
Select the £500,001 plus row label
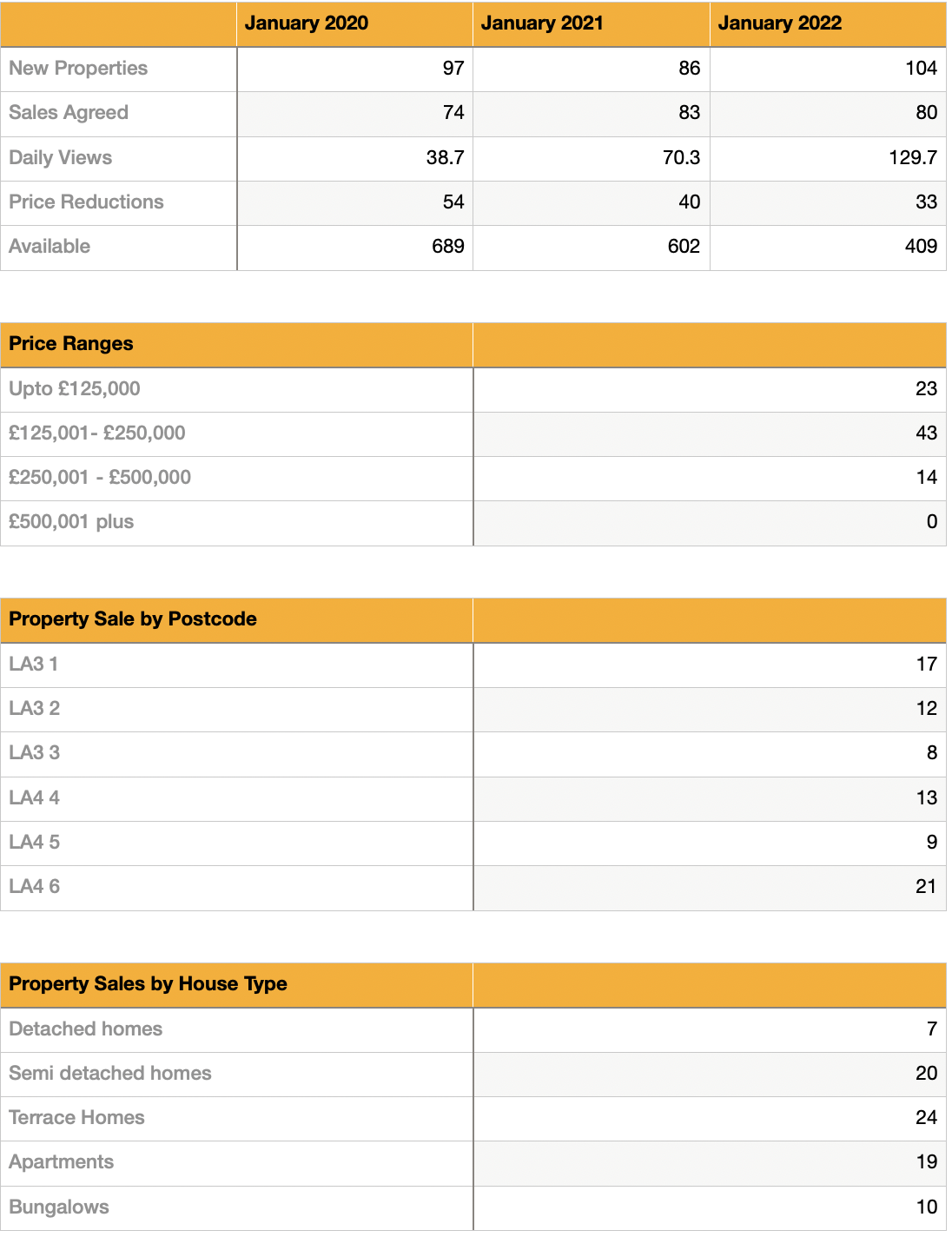[71, 522]
